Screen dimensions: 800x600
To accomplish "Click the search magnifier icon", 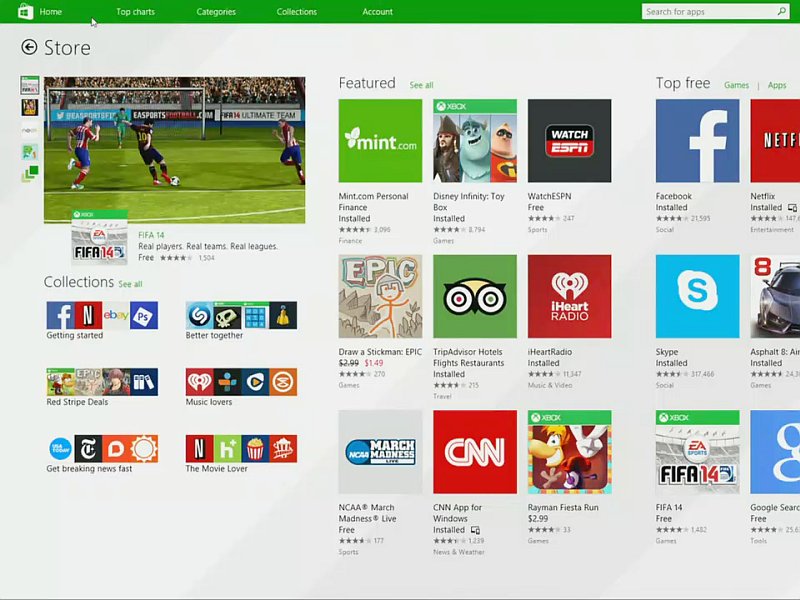I will (782, 11).
